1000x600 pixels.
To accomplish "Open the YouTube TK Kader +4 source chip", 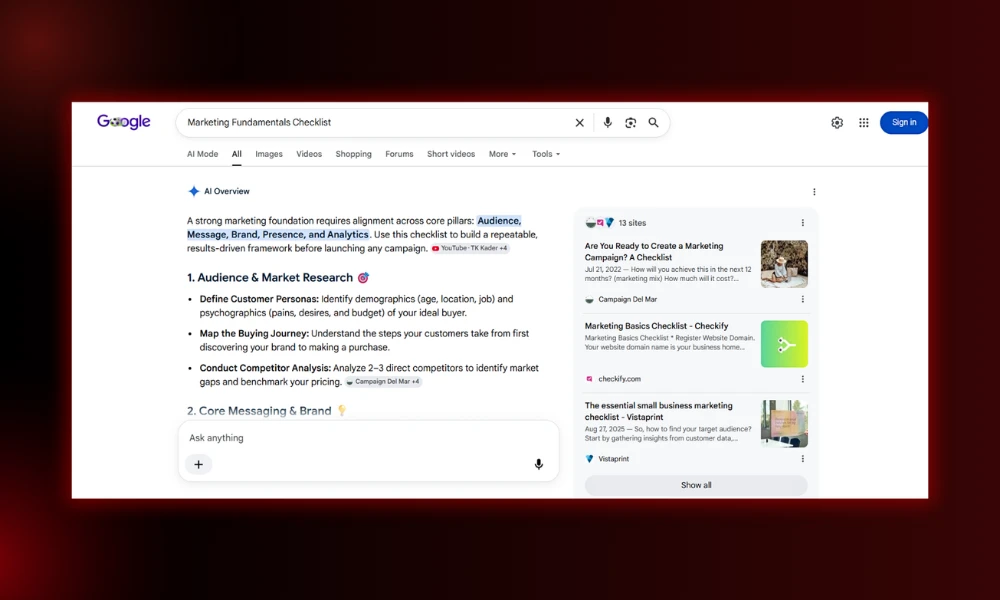I will tap(470, 248).
